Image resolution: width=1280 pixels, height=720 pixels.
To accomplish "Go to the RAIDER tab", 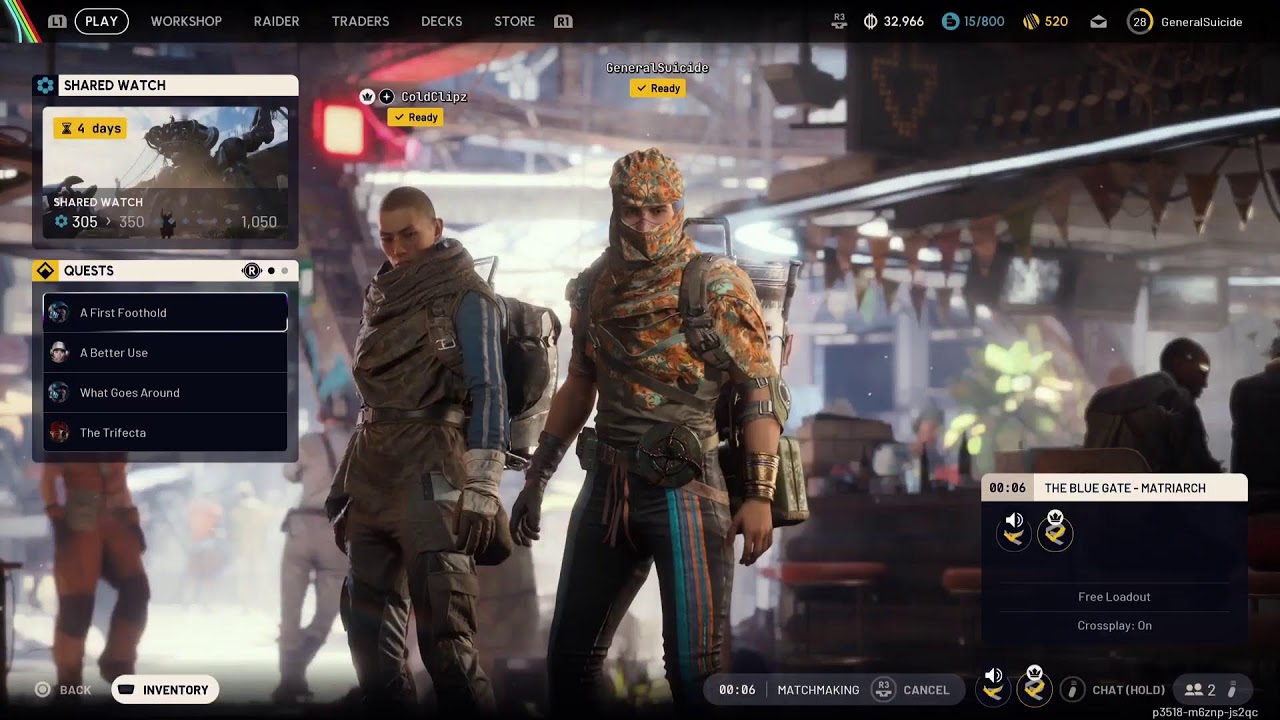I will (277, 21).
